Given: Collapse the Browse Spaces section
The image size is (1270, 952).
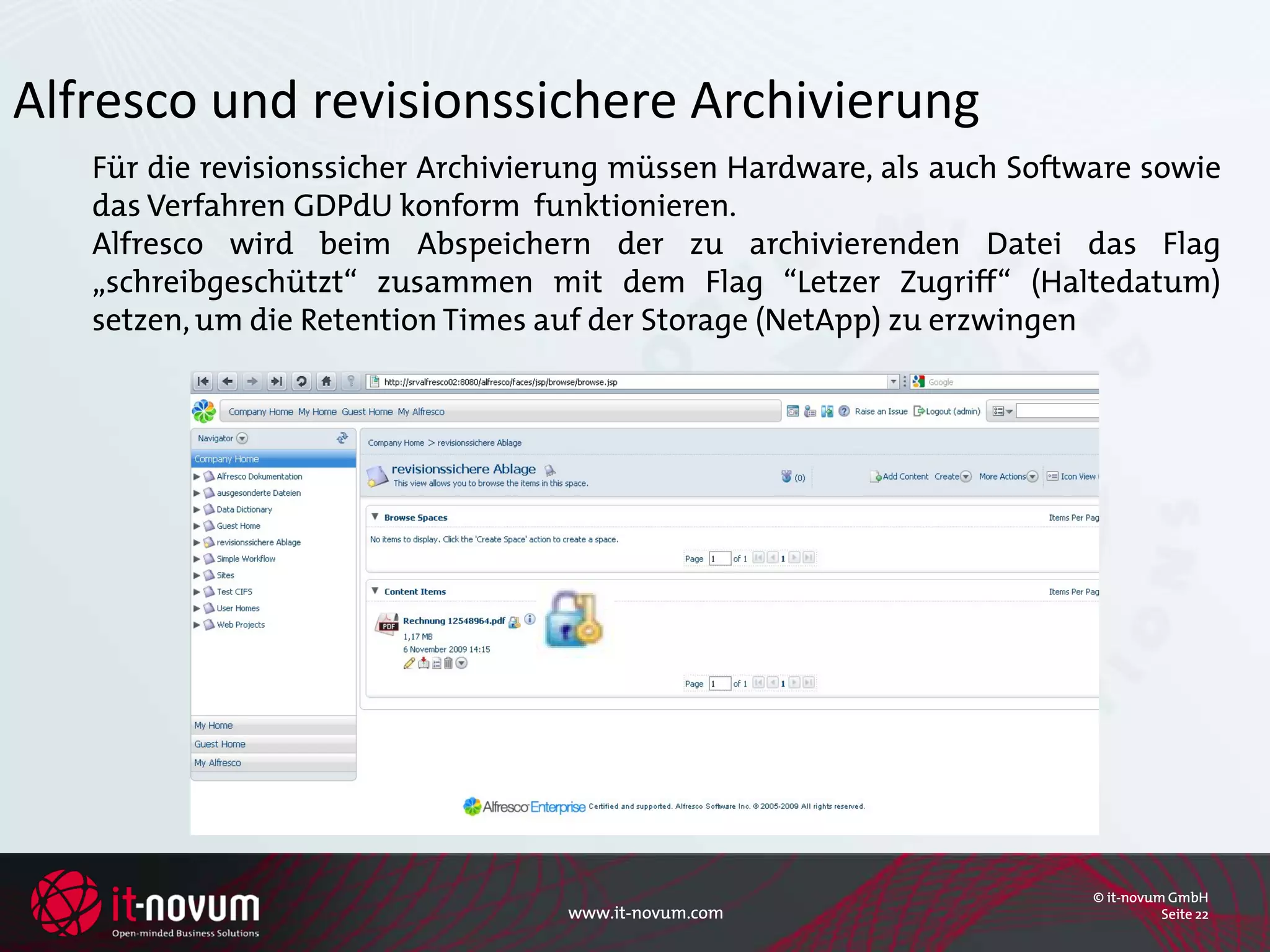Looking at the screenshot, I should 375,516.
